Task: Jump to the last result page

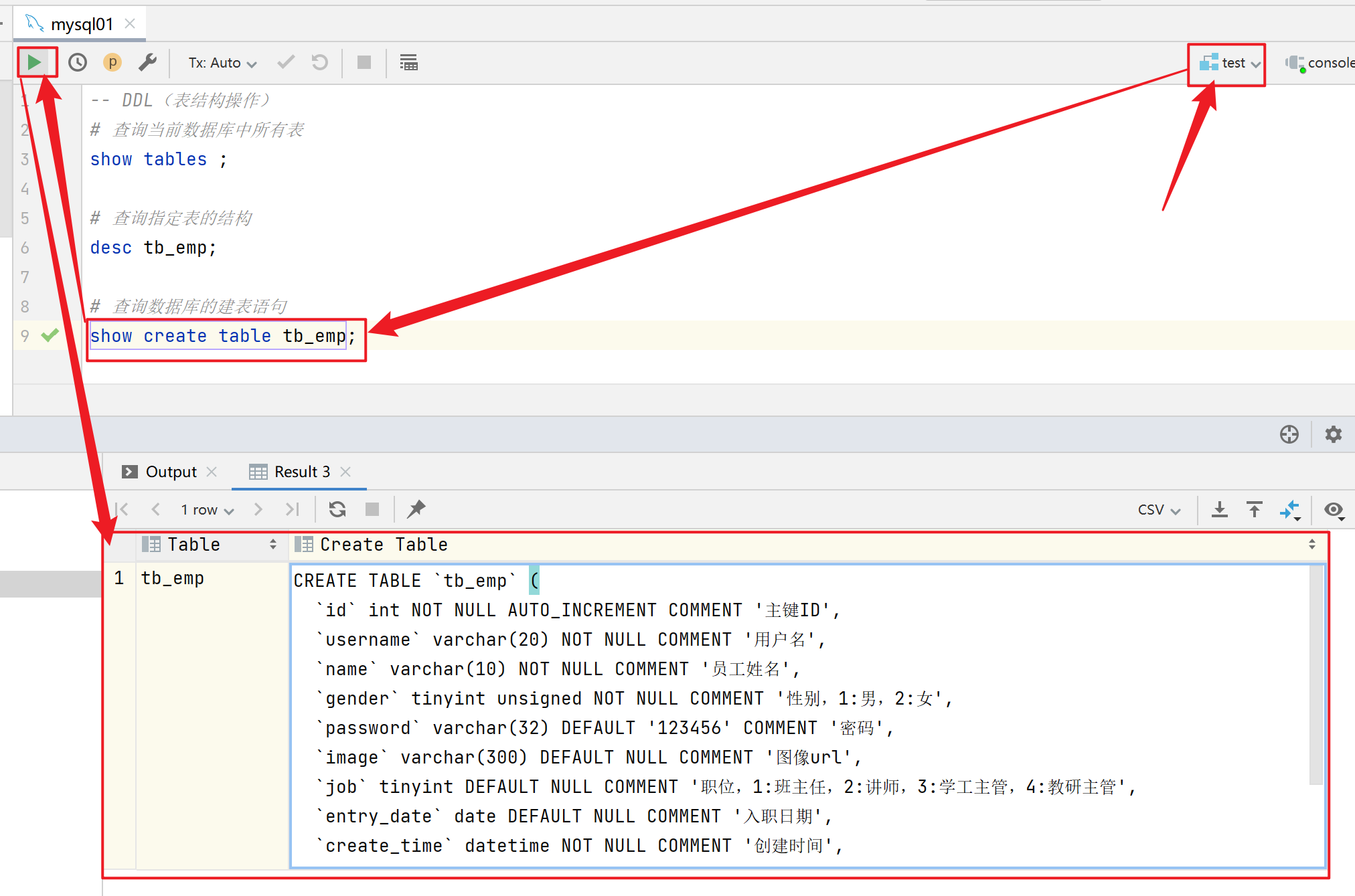Action: click(292, 509)
